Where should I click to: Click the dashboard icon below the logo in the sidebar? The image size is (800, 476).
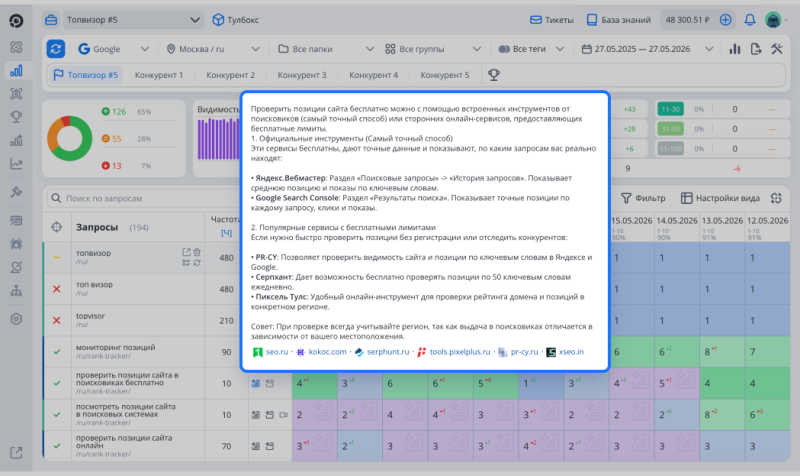16,47
